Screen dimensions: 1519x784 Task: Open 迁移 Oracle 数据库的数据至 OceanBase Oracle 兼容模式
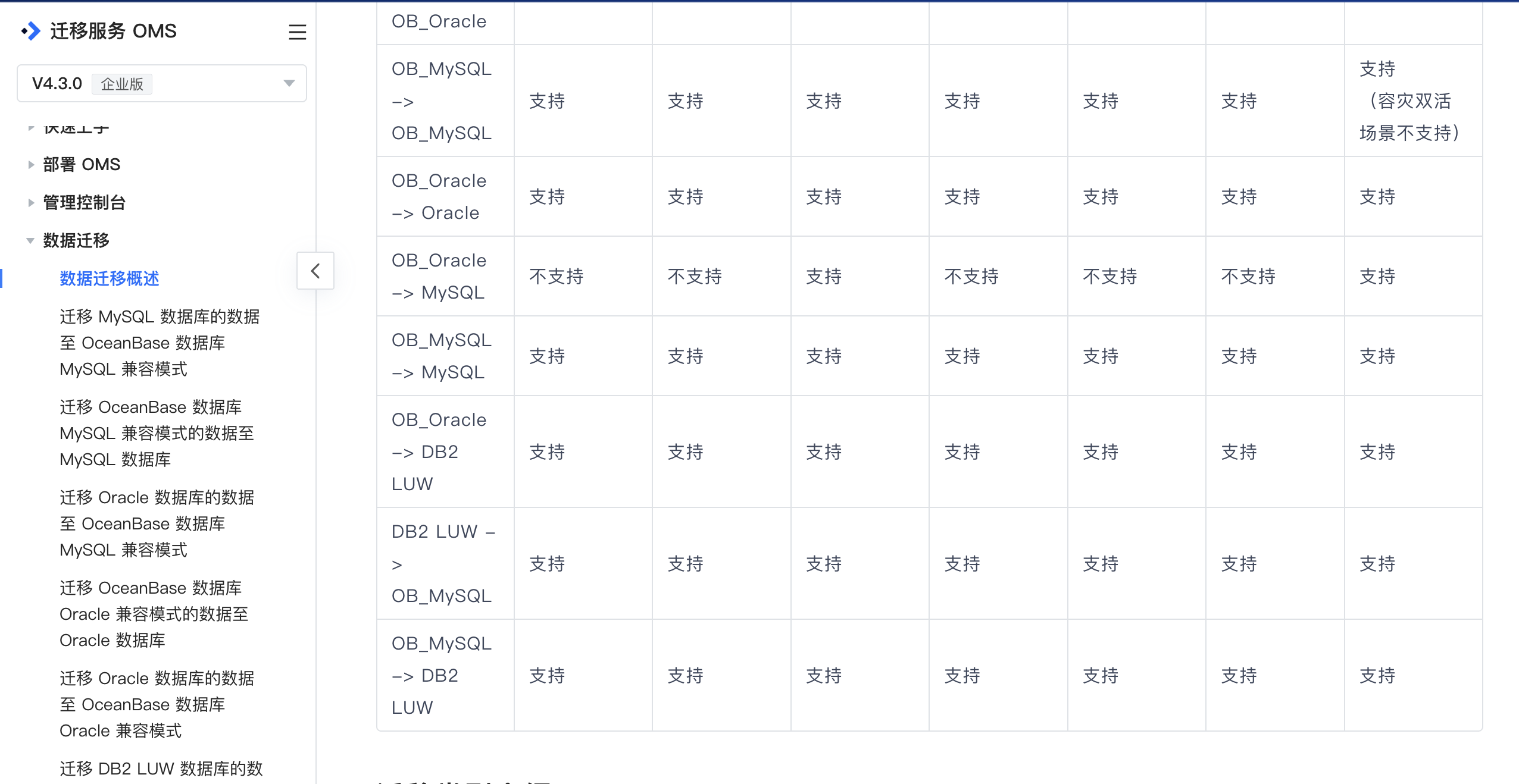pyautogui.click(x=157, y=704)
